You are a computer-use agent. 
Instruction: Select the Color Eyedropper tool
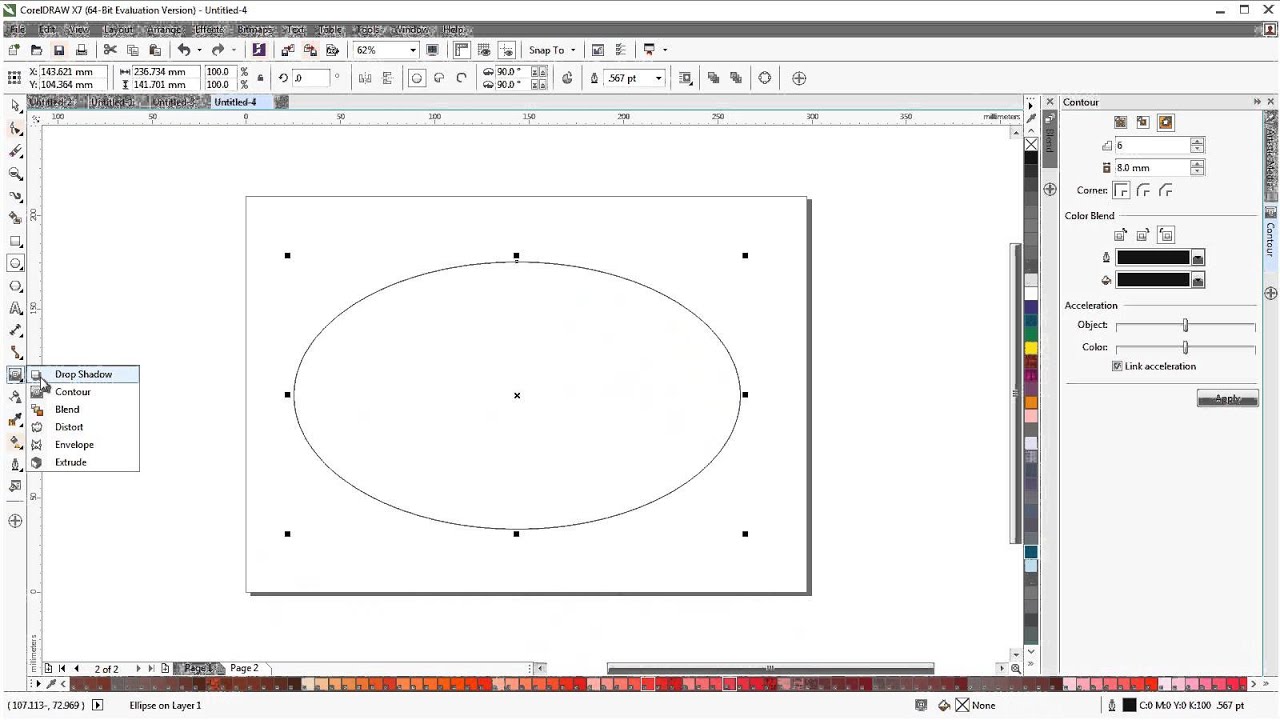[x=15, y=419]
